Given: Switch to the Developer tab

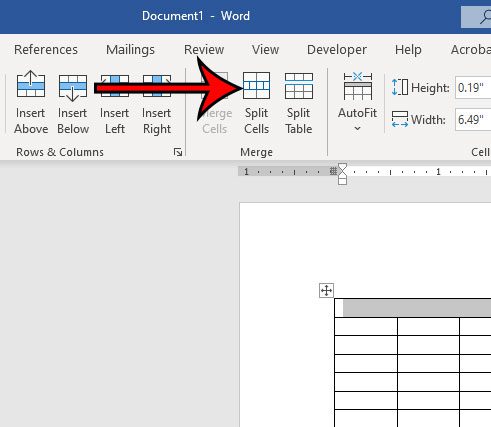Looking at the screenshot, I should 337,50.
